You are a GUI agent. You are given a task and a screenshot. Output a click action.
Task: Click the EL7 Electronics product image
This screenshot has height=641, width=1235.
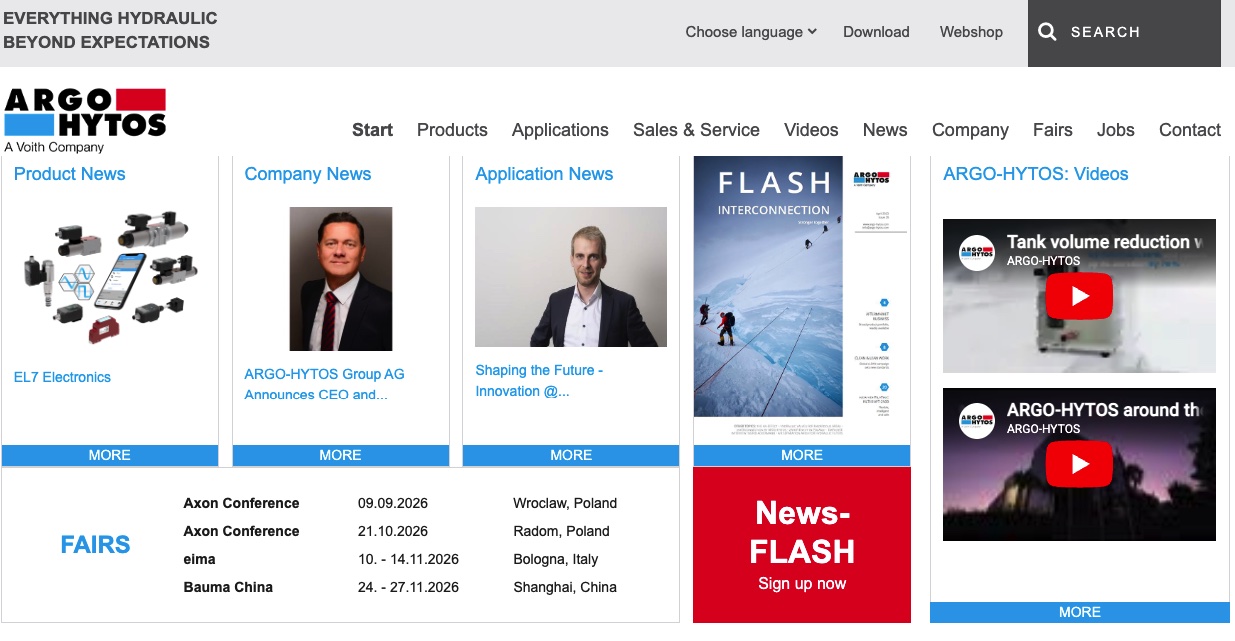point(110,276)
